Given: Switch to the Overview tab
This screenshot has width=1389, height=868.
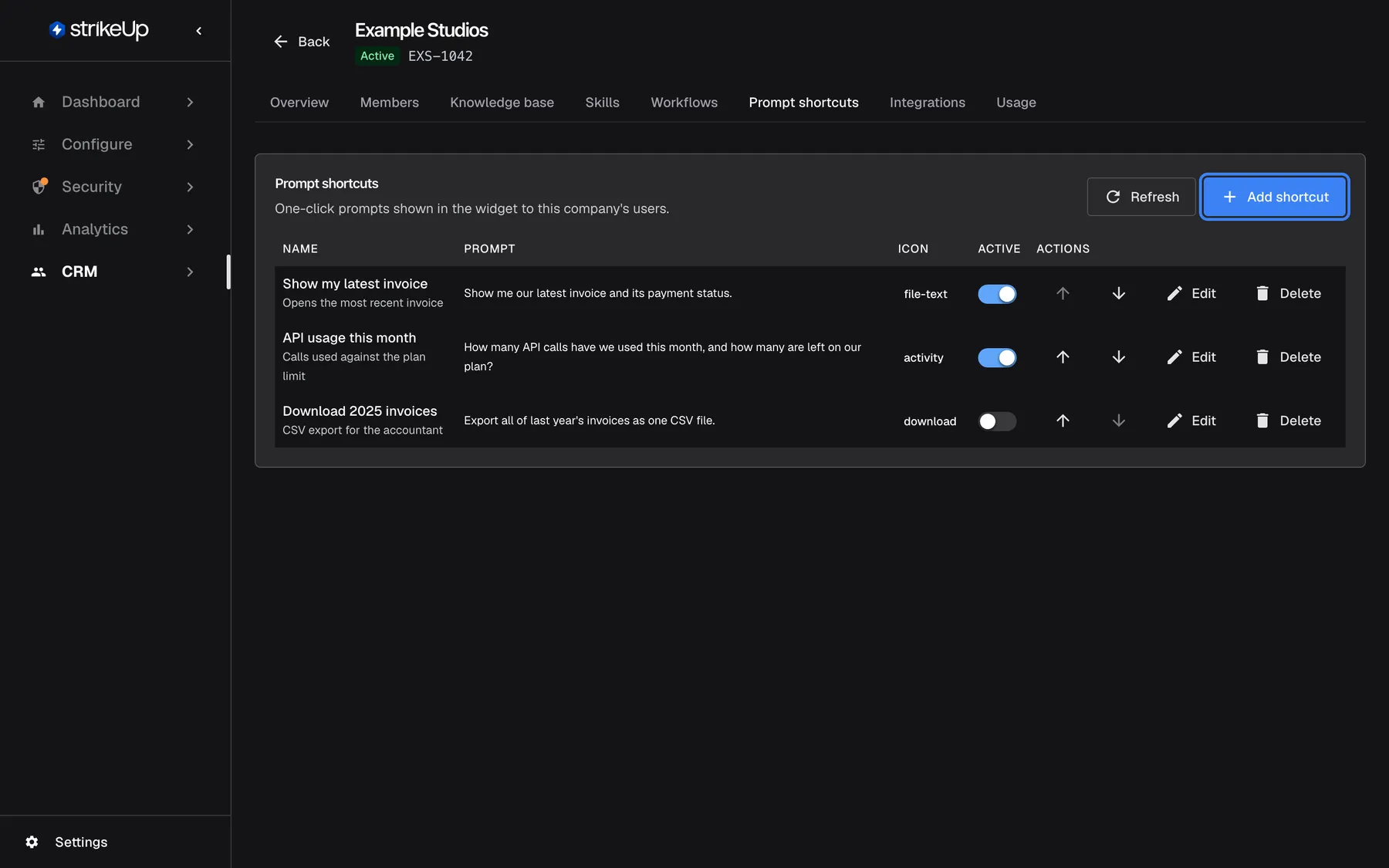Looking at the screenshot, I should tap(299, 103).
